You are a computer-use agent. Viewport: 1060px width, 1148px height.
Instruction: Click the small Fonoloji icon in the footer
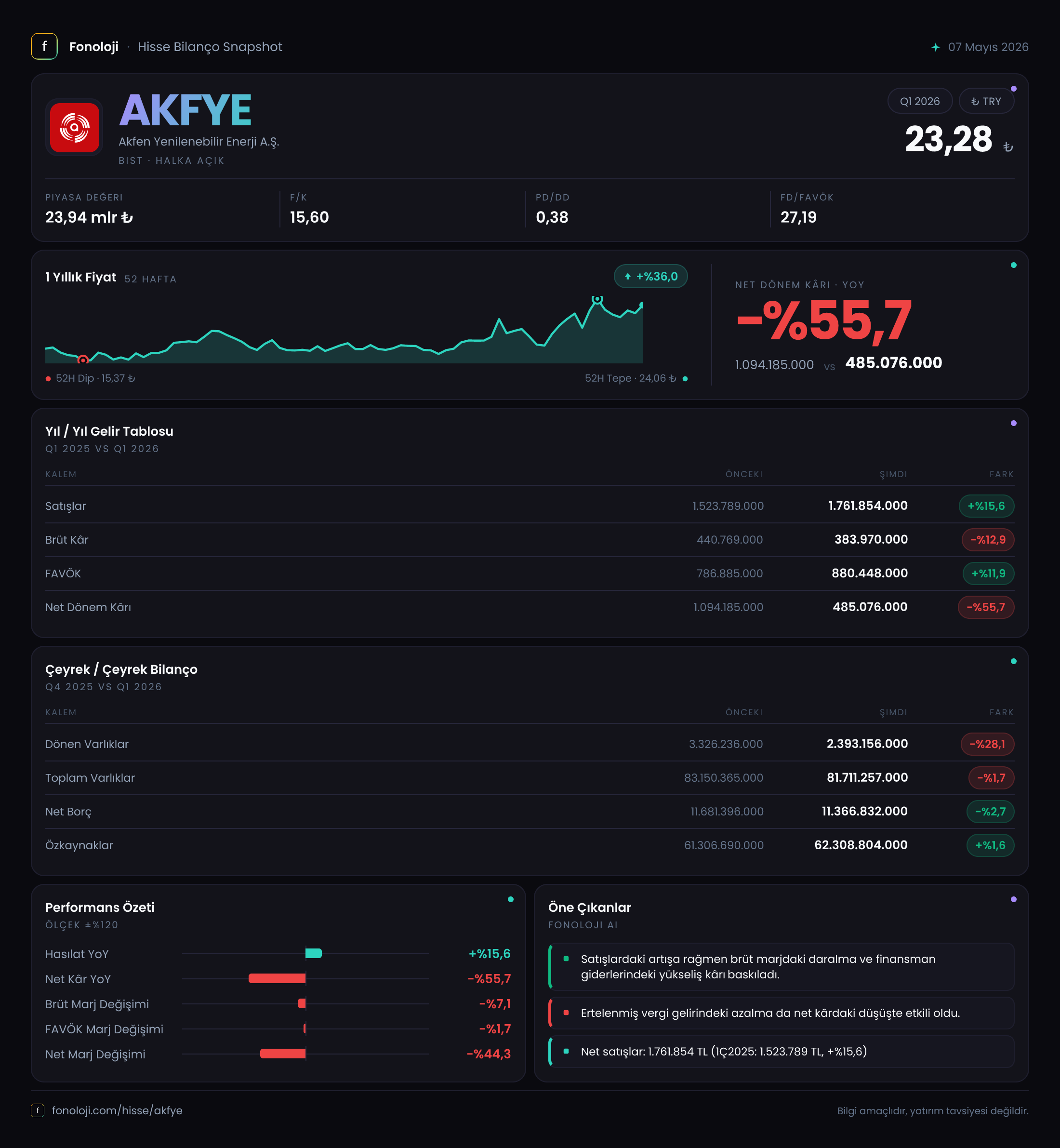pos(37,1110)
